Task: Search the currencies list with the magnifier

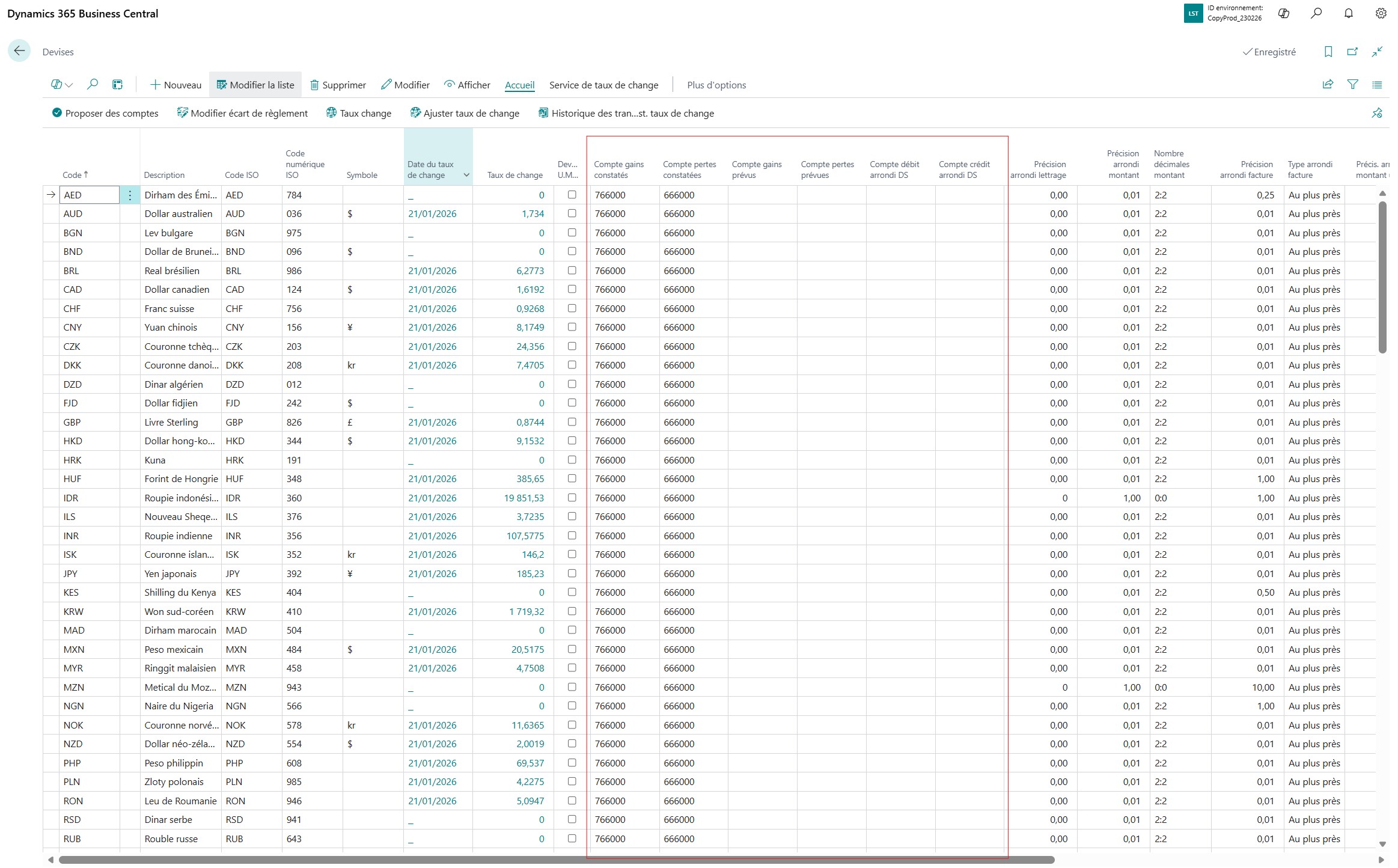Action: point(93,85)
